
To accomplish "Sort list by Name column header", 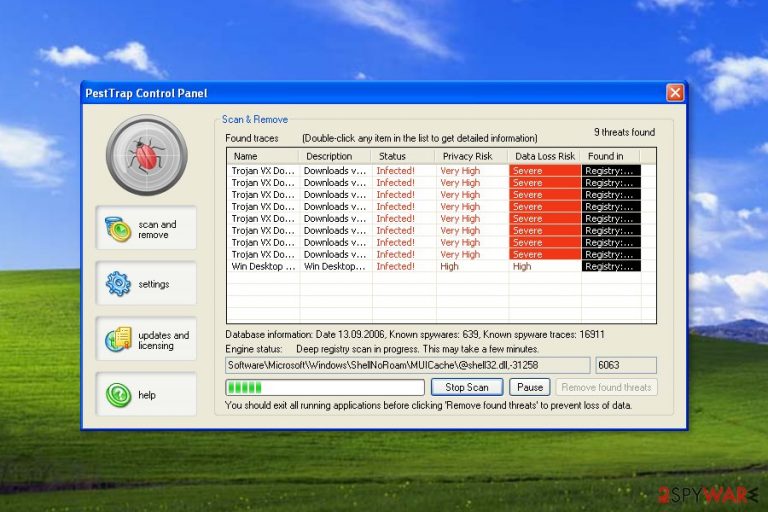I will (x=263, y=156).
